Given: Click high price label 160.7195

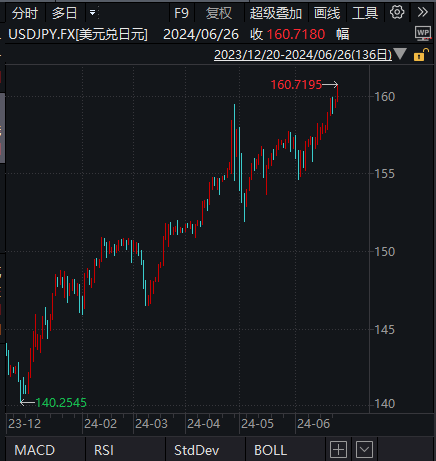Looking at the screenshot, I should point(296,85).
